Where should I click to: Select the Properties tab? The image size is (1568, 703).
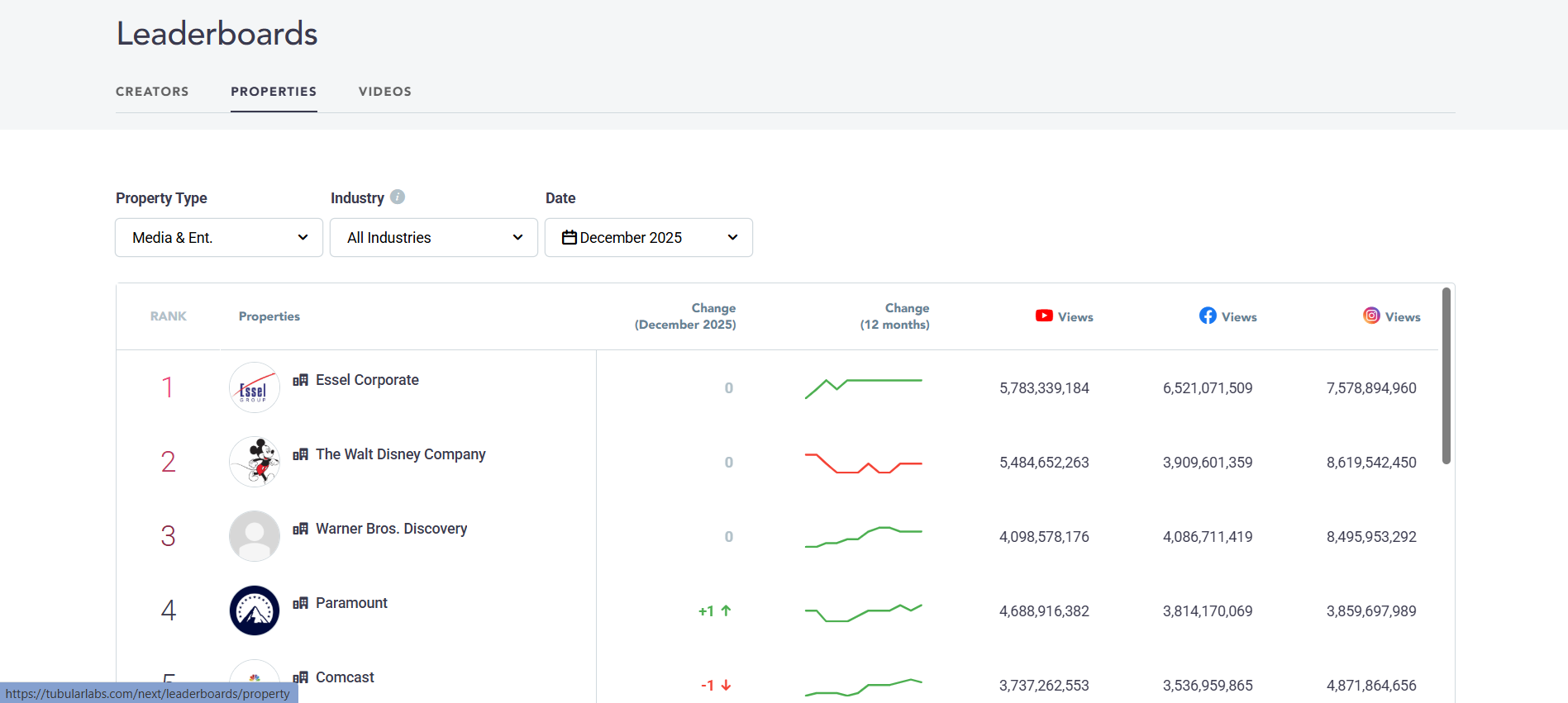pos(274,92)
